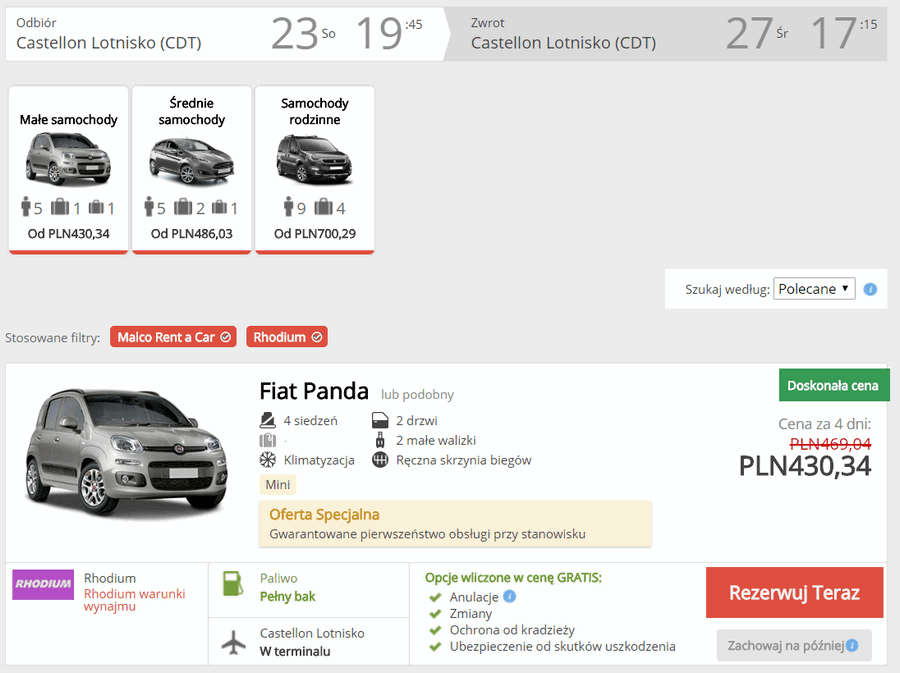Click the Od PLN486,03 price text
The height and width of the screenshot is (673, 900).
pyautogui.click(x=192, y=234)
